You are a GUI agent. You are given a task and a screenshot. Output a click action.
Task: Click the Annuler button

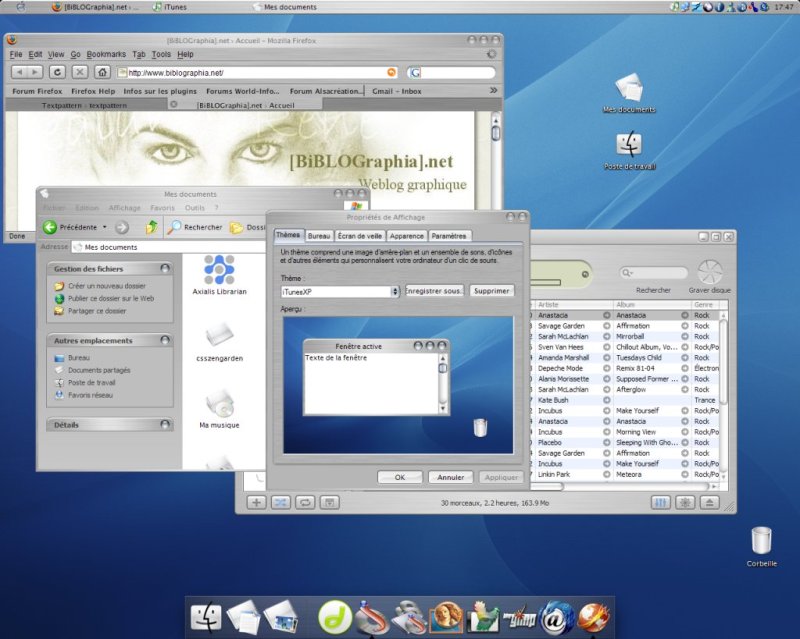click(x=451, y=477)
